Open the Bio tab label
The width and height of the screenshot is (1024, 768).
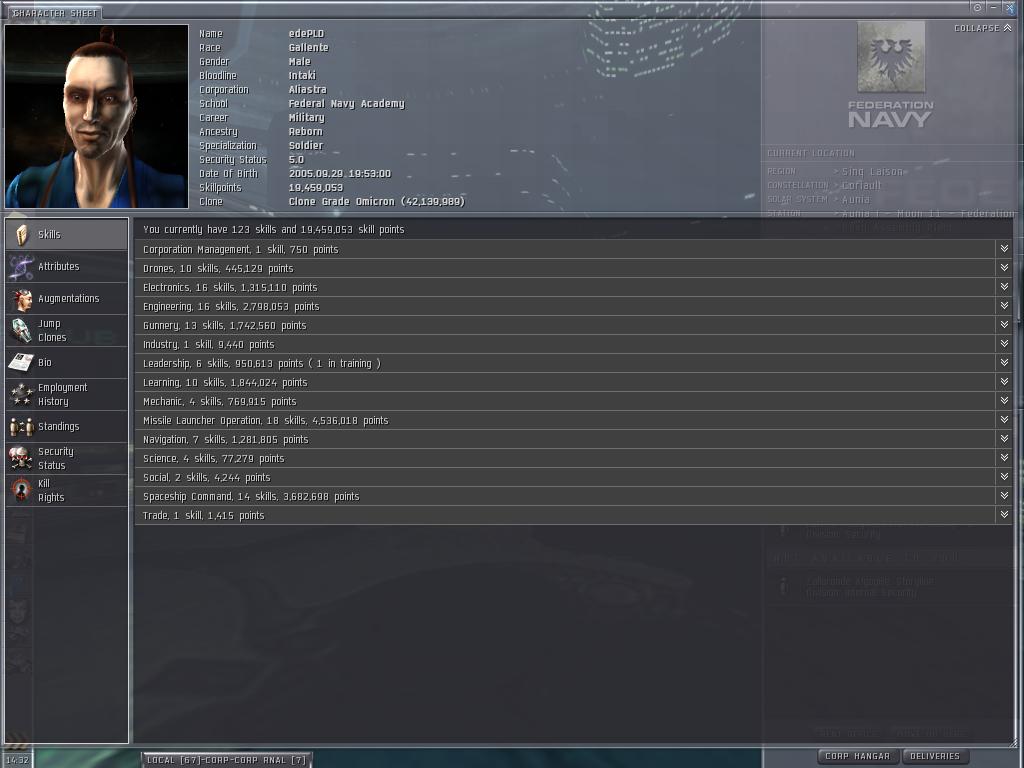(44, 362)
